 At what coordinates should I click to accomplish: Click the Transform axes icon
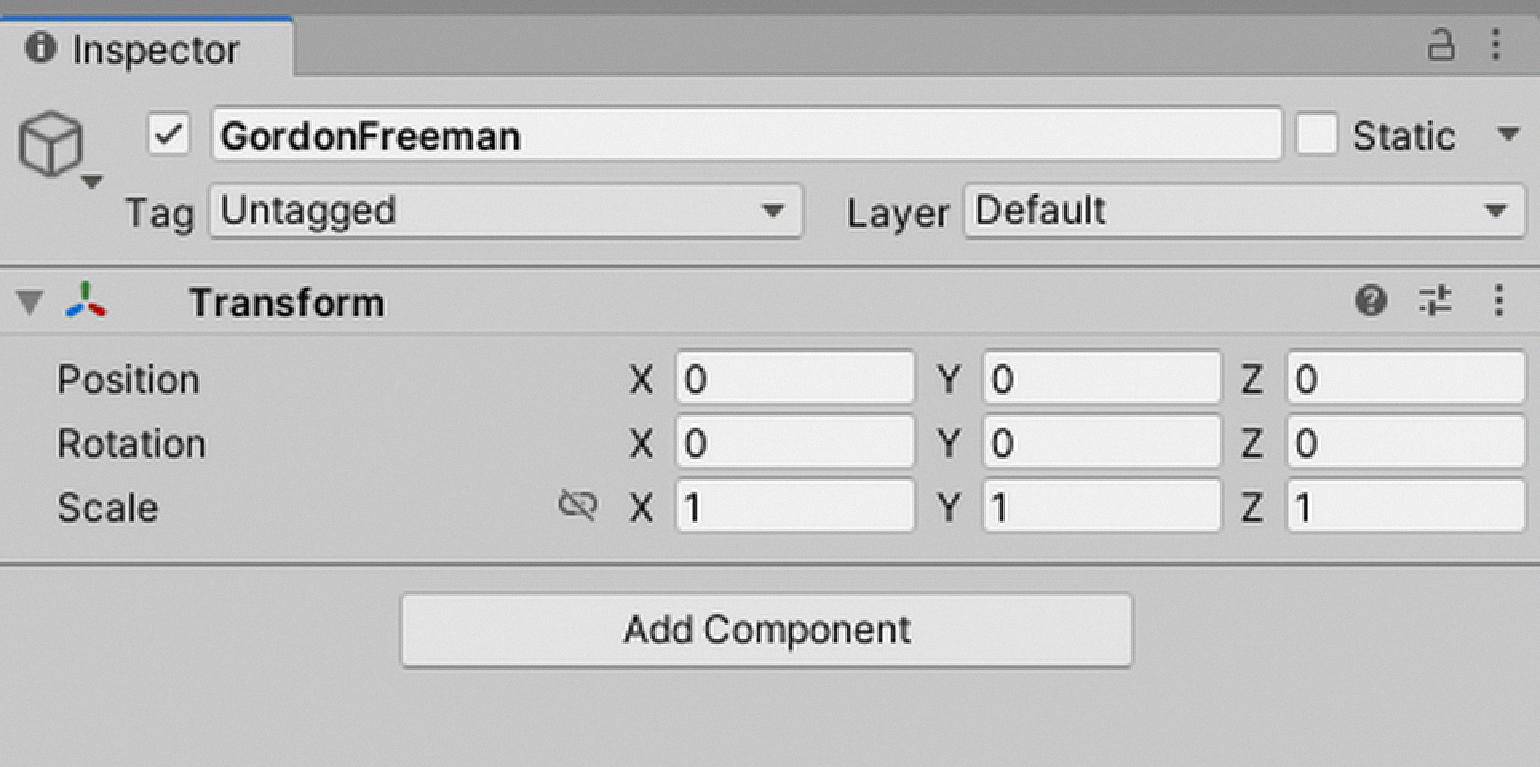[87, 300]
